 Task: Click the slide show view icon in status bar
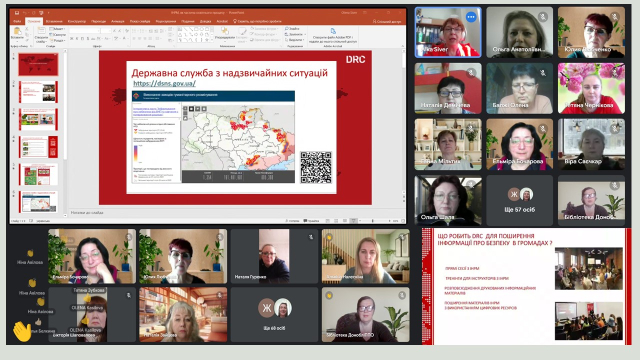(x=353, y=221)
